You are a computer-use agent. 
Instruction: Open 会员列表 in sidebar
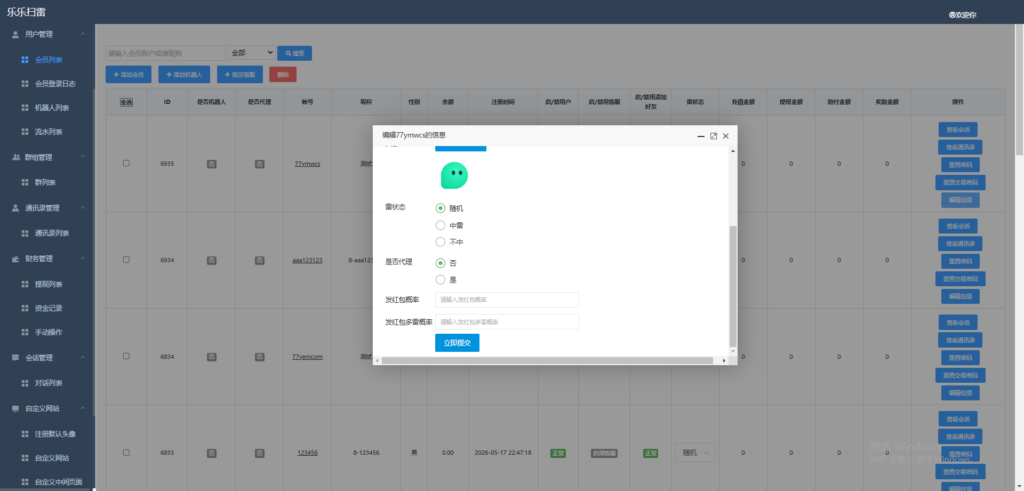[49, 59]
